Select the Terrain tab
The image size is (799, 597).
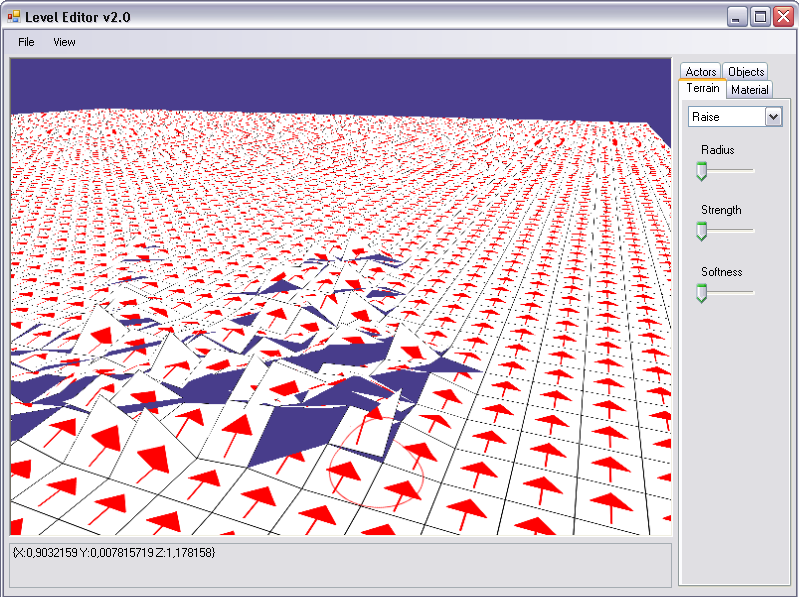pos(703,89)
